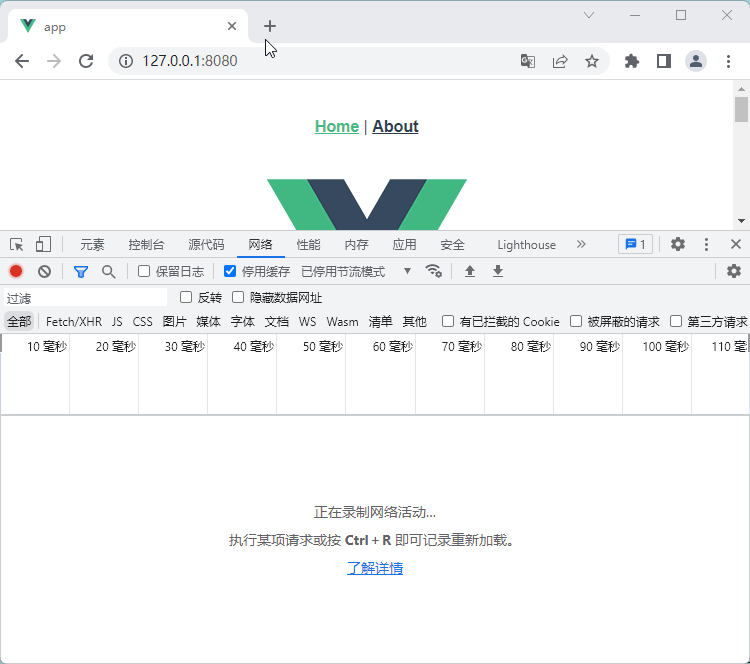The width and height of the screenshot is (750, 664).
Task: Click the browser forward arrow
Action: (x=54, y=61)
